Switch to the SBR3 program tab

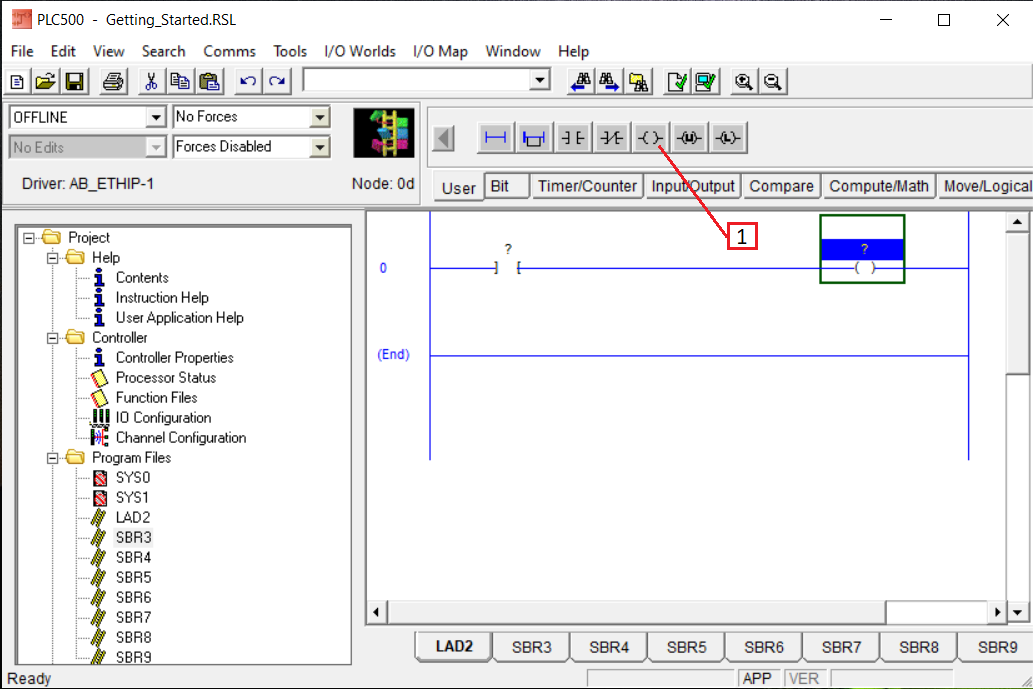coord(532,647)
